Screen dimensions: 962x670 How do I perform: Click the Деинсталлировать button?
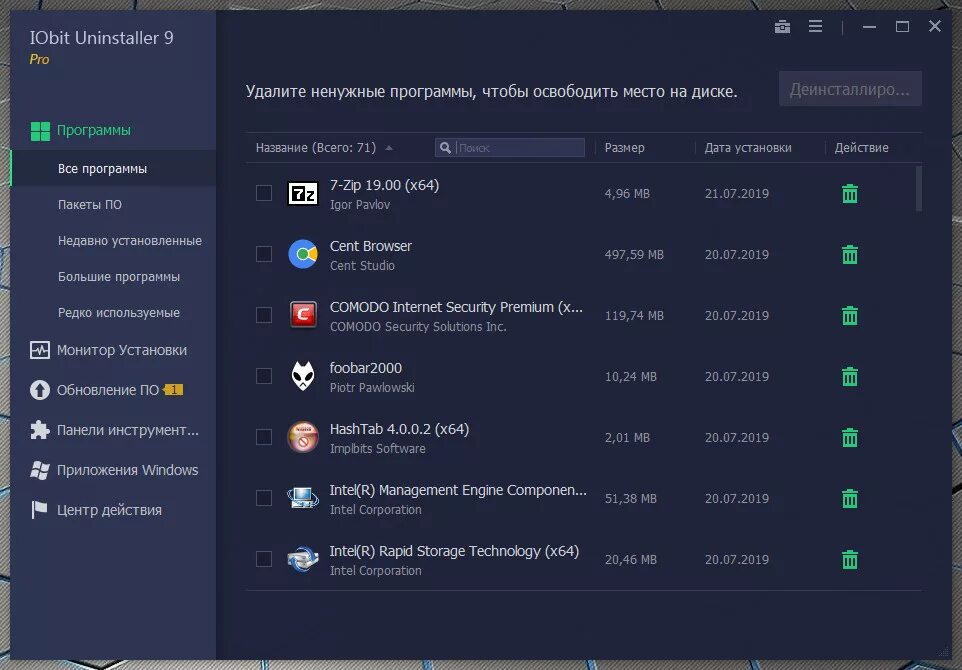click(850, 89)
